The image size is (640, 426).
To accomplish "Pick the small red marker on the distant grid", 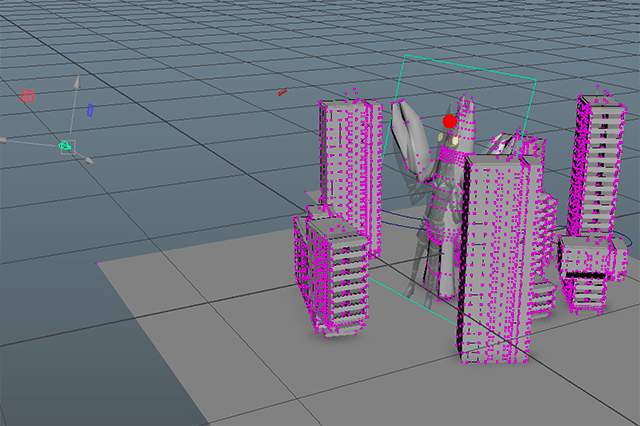I will click(282, 93).
